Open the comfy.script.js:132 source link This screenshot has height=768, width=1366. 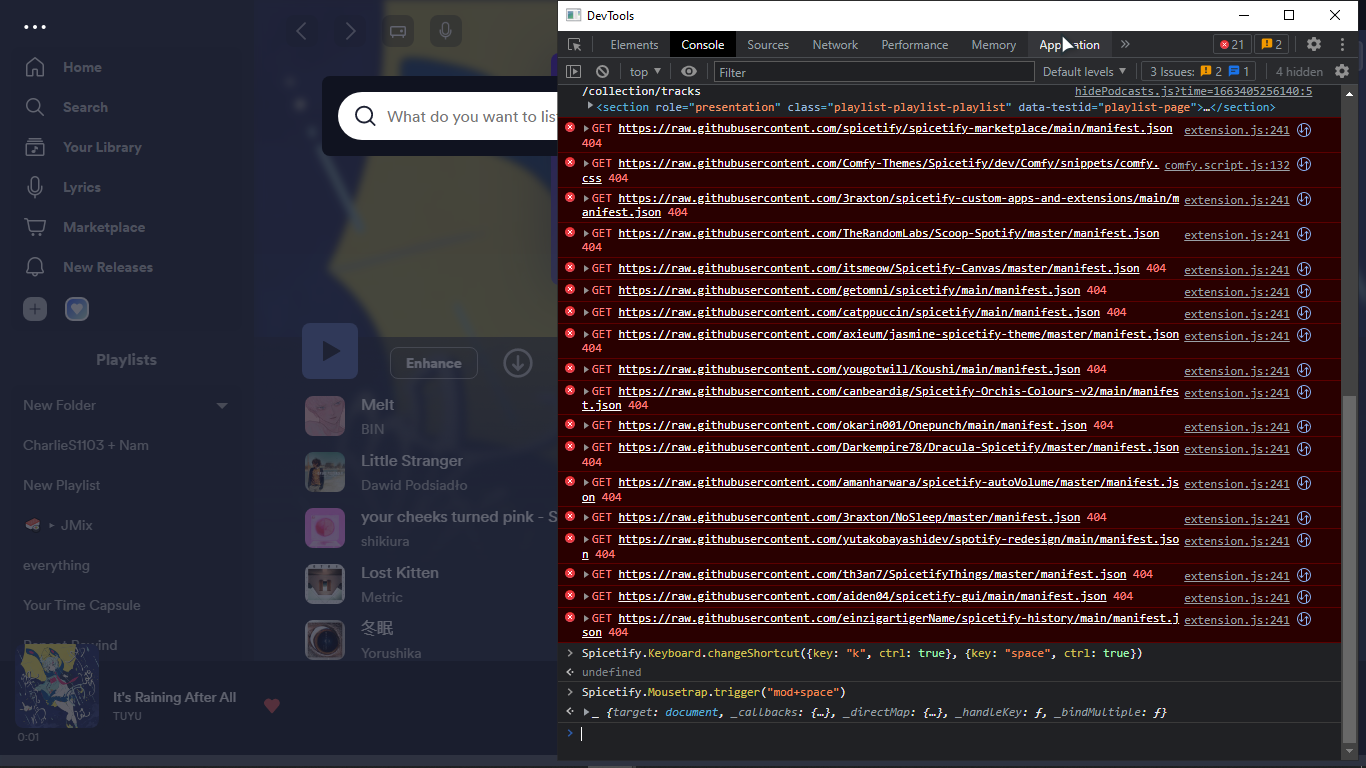pos(1227,165)
